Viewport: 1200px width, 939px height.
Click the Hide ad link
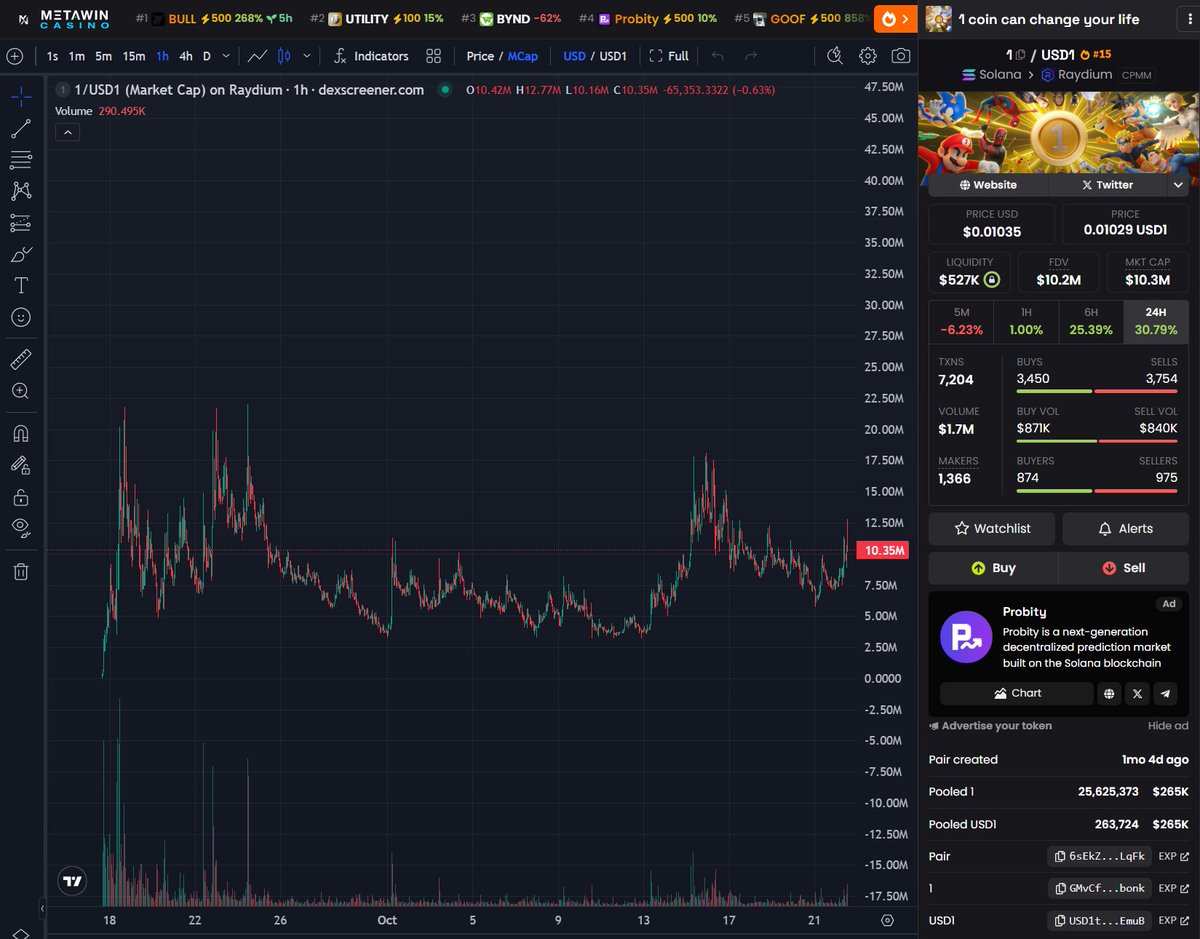(1167, 726)
